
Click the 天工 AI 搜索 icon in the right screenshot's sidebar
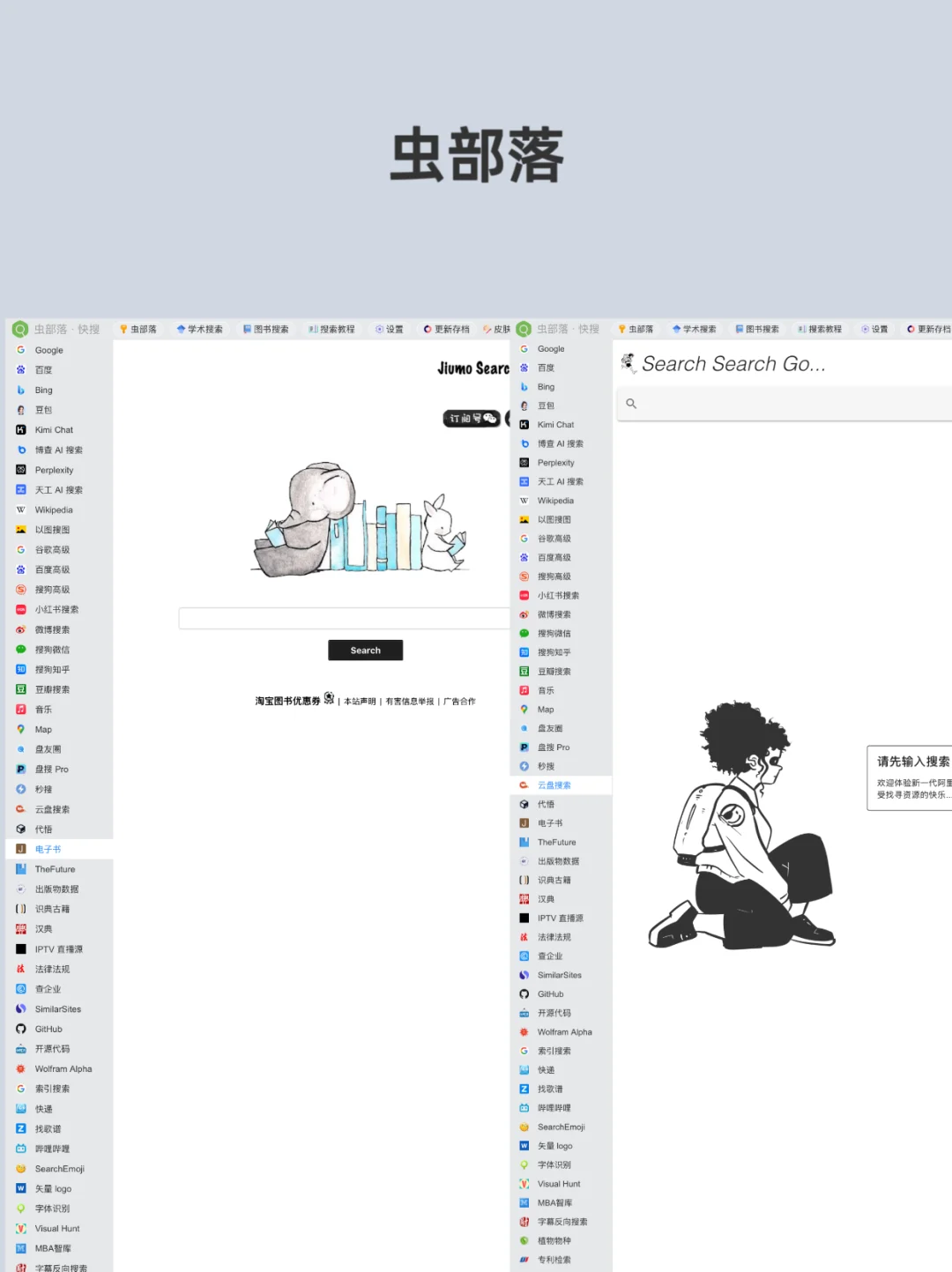524,481
